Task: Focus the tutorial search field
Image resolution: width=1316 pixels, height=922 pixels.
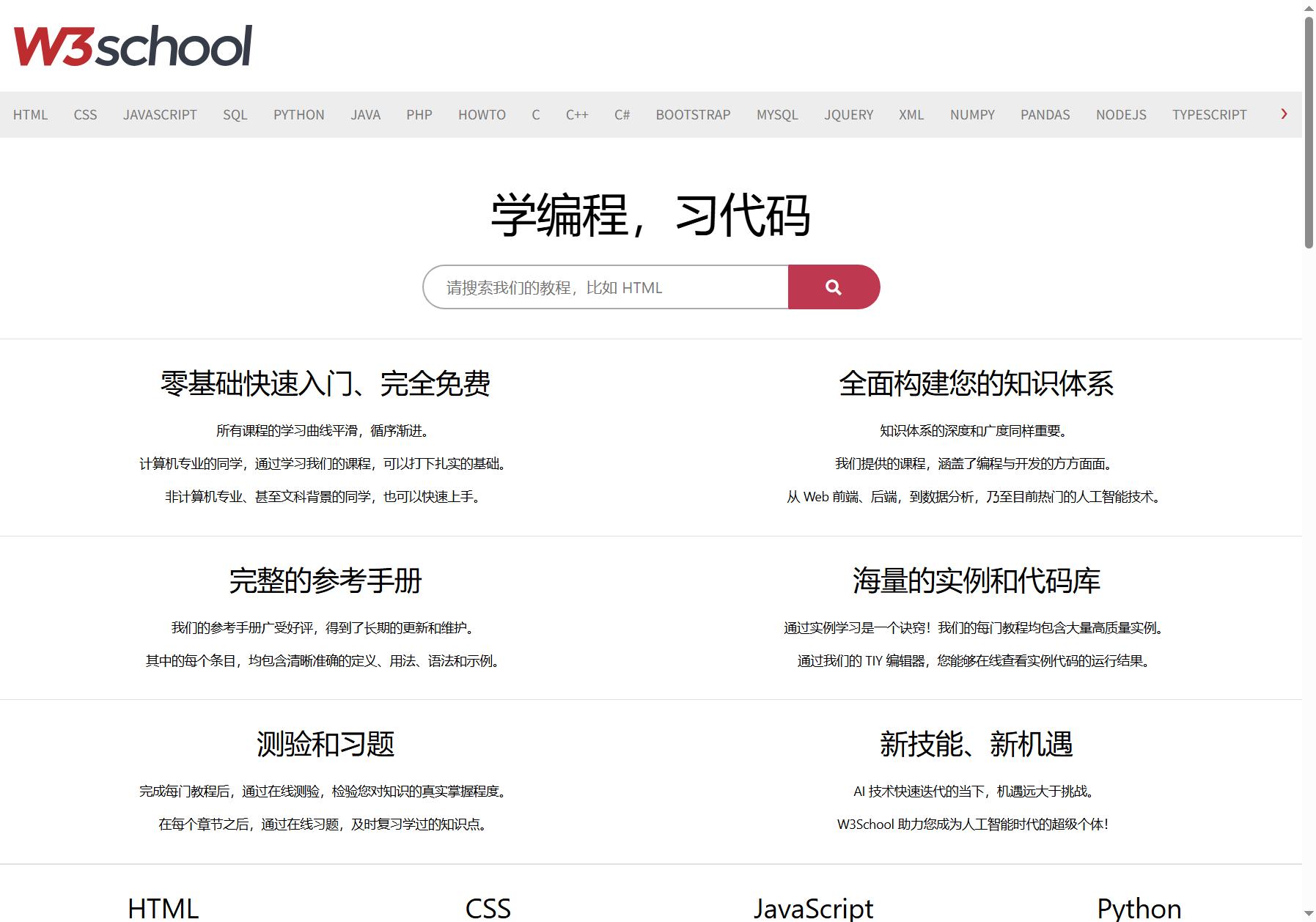Action: pos(606,287)
